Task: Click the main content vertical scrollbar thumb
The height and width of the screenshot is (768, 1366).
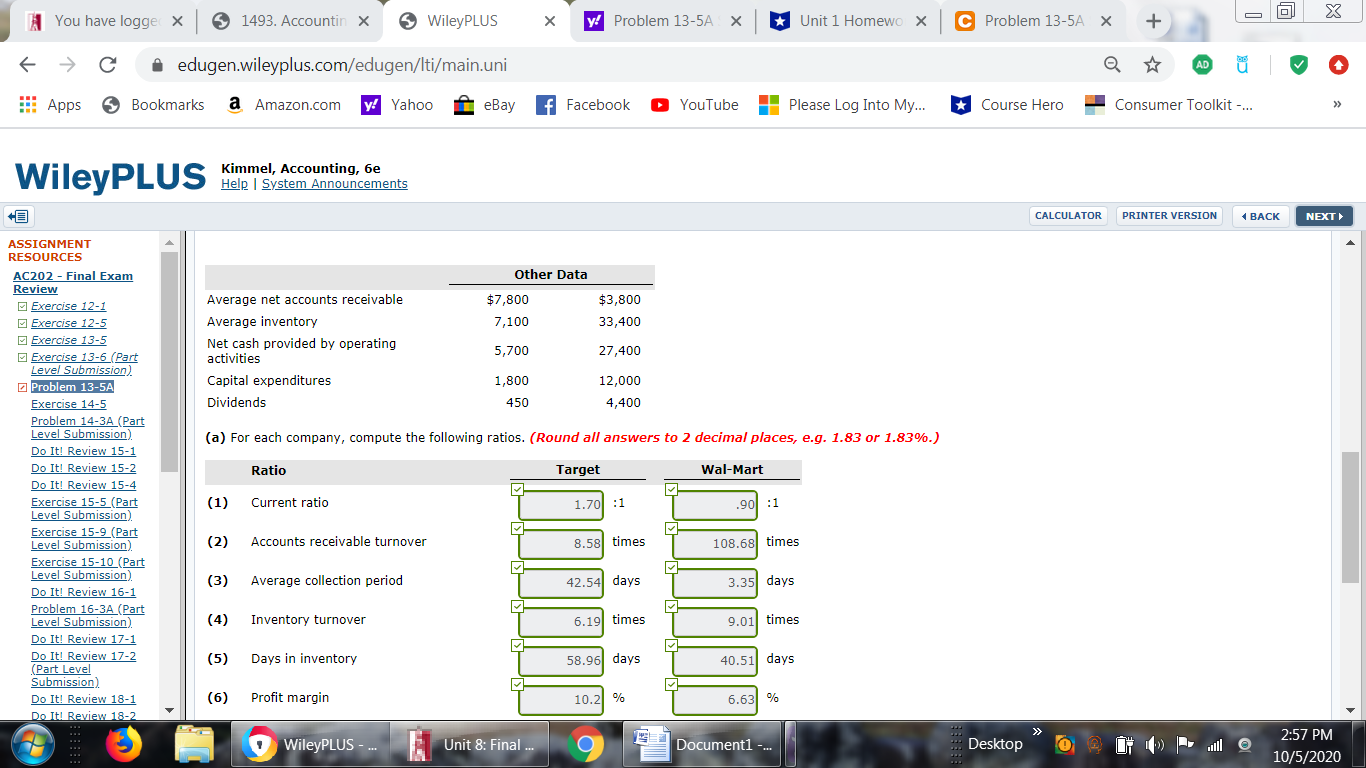Action: point(1350,517)
